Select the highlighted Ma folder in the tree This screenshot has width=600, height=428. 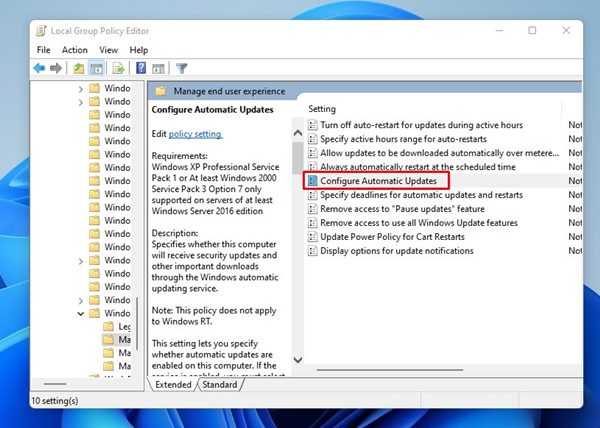tap(124, 340)
